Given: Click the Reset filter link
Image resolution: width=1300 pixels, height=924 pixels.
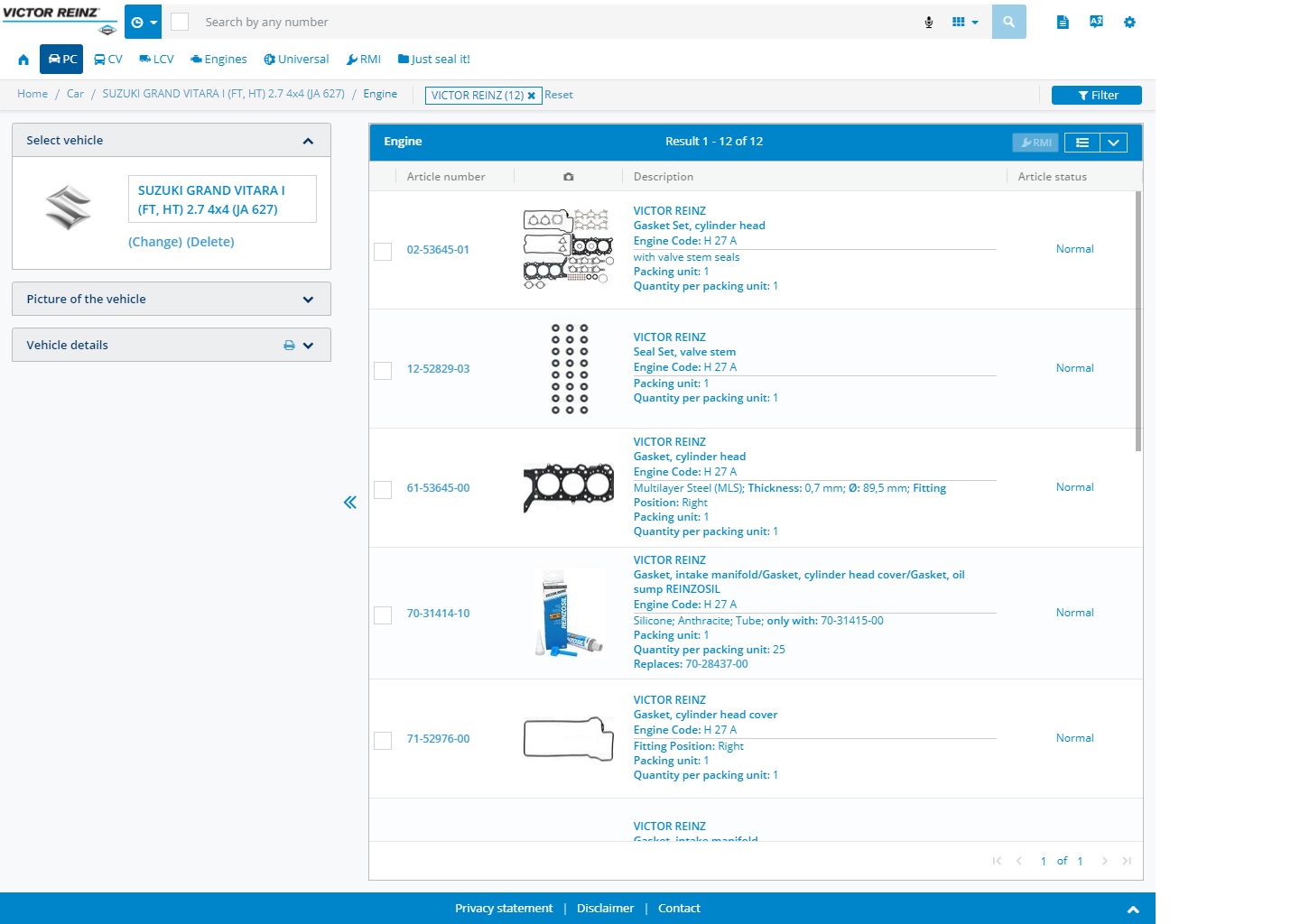Looking at the screenshot, I should click(x=558, y=95).
